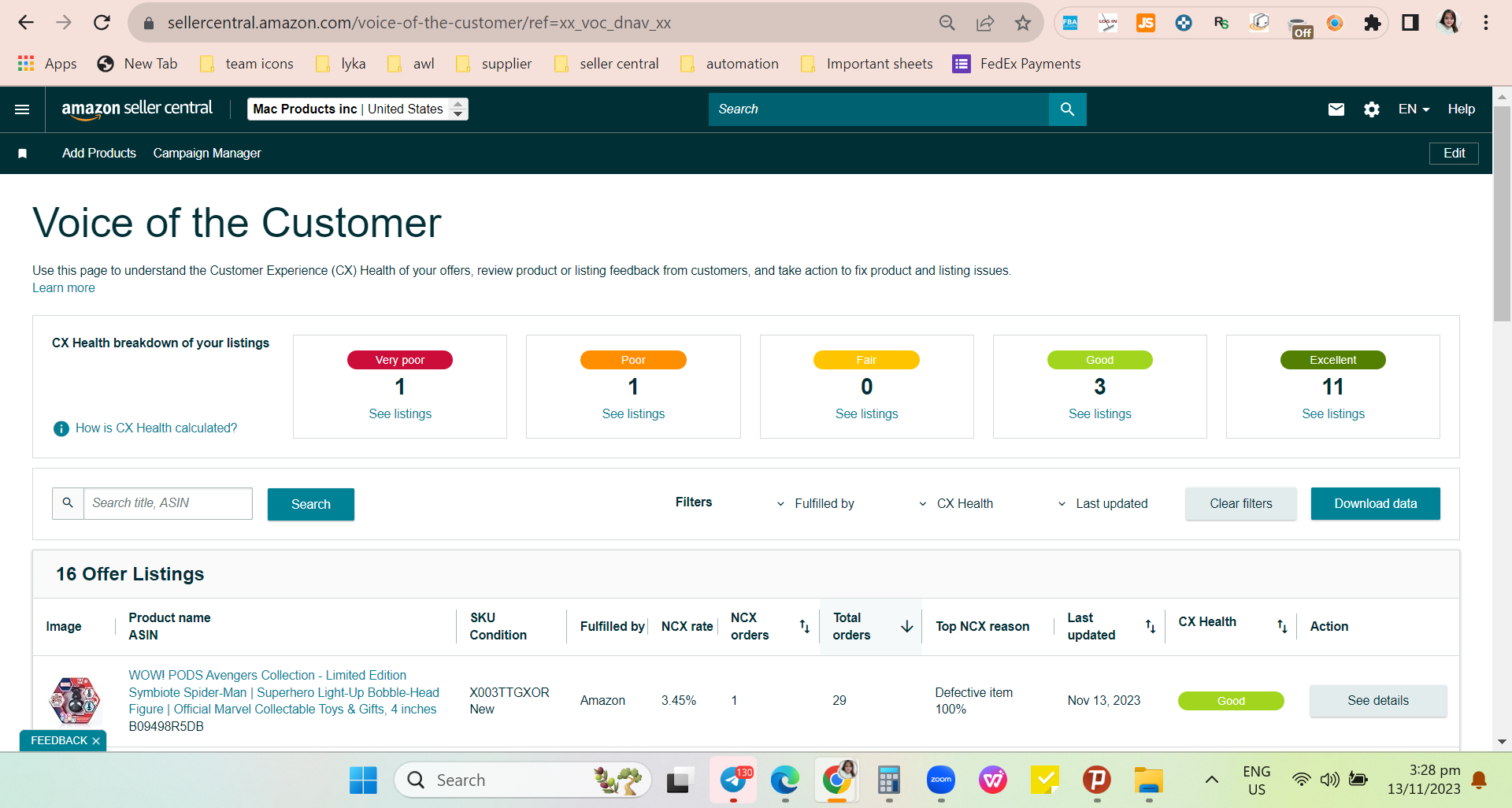Open Campaign Manager menu item

[x=207, y=154]
